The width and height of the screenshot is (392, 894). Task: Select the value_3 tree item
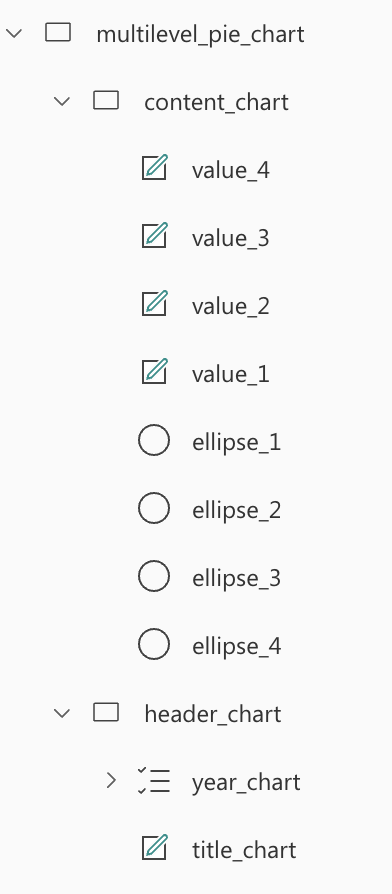click(x=230, y=238)
